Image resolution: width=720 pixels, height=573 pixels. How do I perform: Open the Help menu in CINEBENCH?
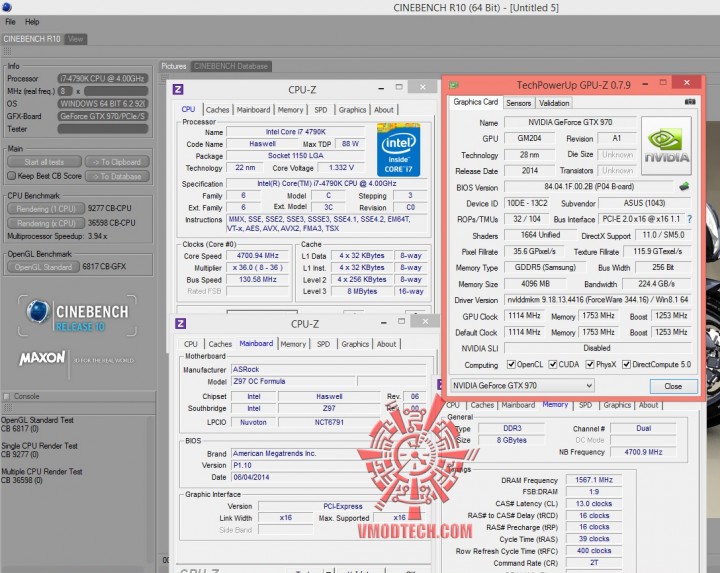pos(32,22)
